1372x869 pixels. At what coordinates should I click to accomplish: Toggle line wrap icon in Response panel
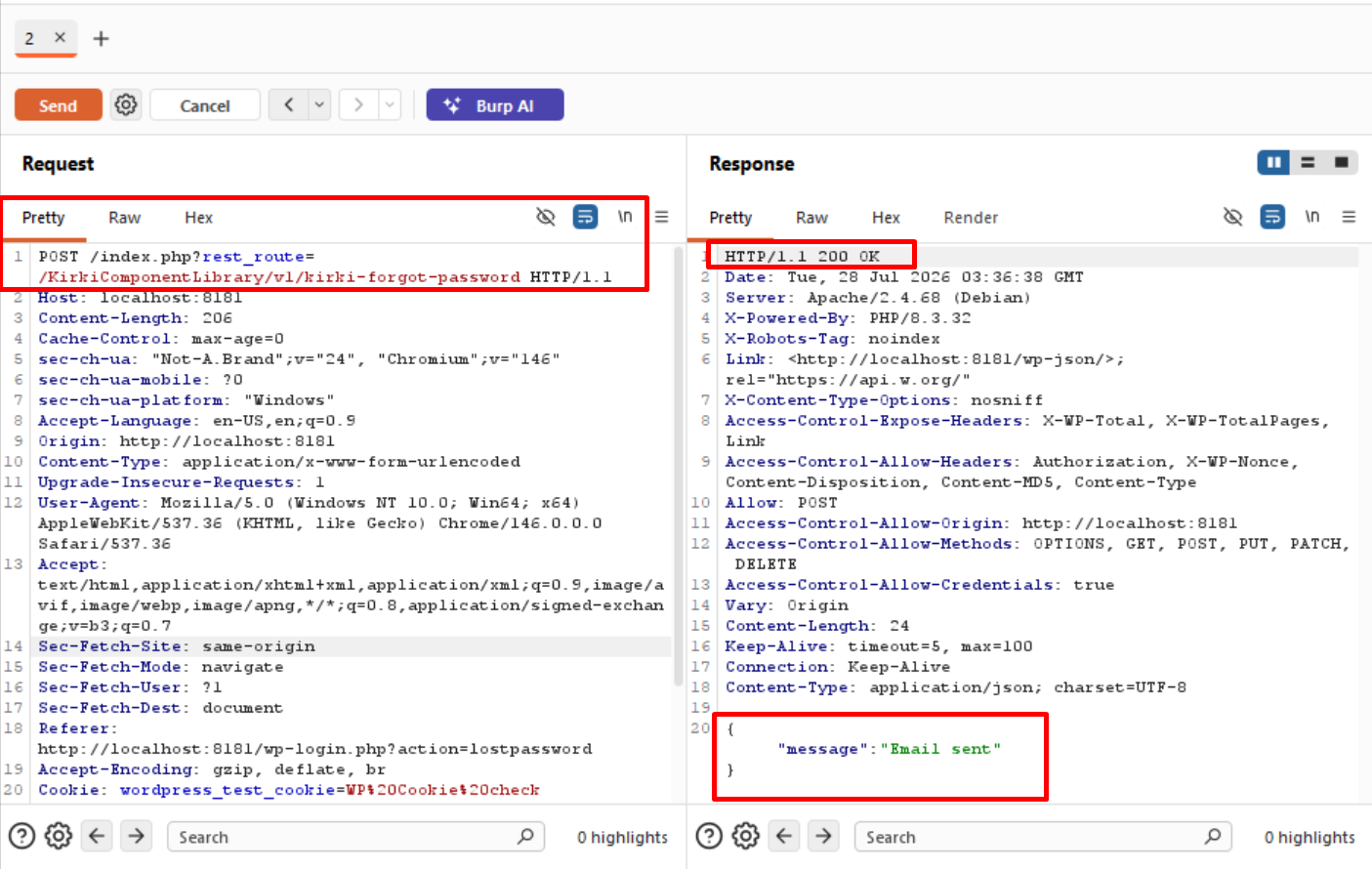[x=1272, y=217]
